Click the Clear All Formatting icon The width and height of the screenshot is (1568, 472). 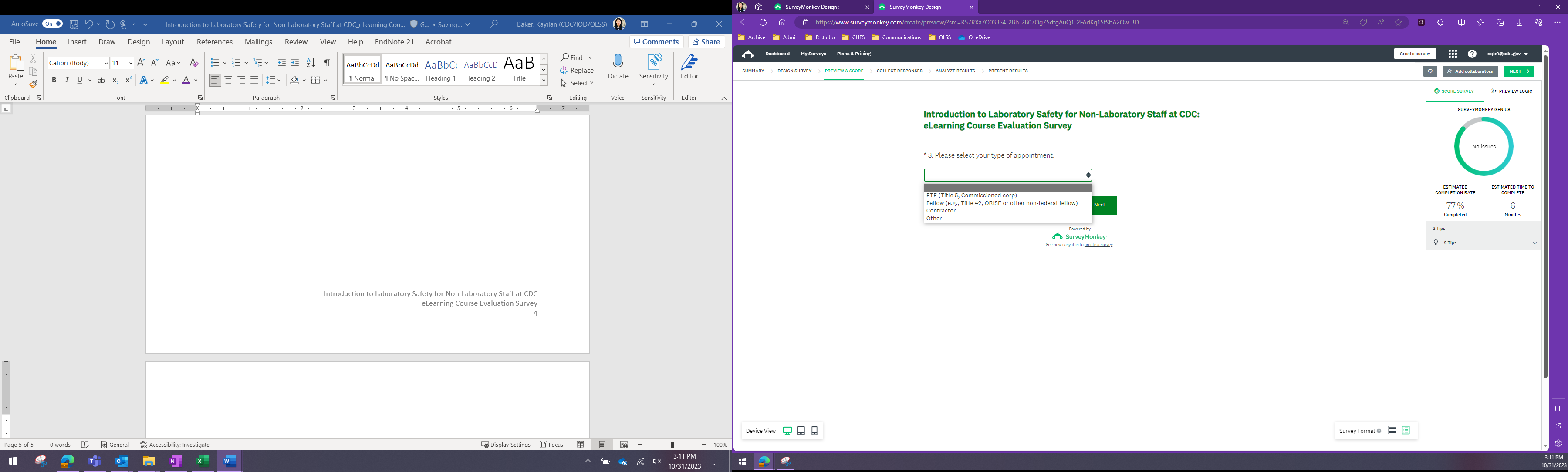point(194,63)
